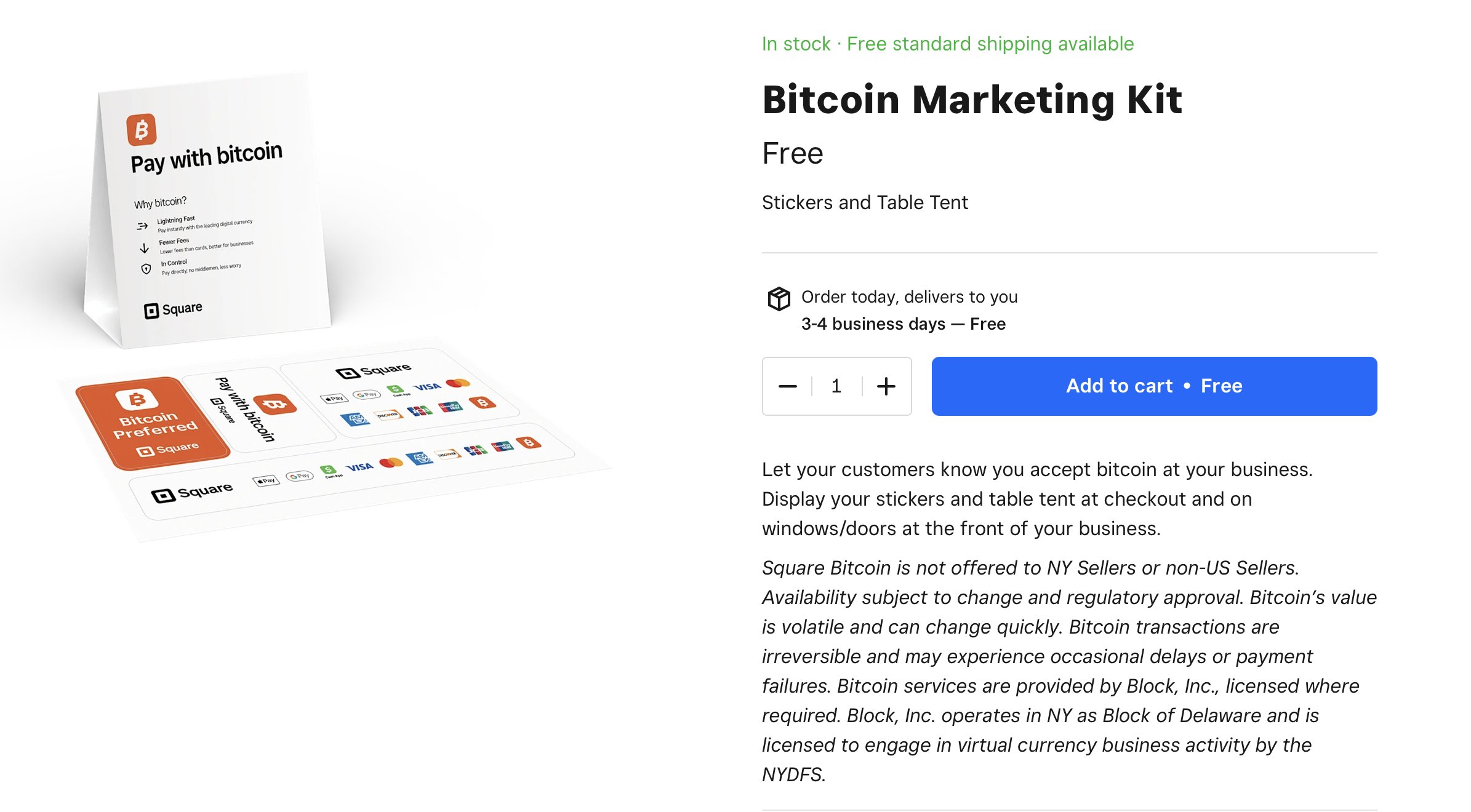The height and width of the screenshot is (812, 1471).
Task: Click the vertical Pay with bitcoin sticker
Action: click(x=252, y=408)
